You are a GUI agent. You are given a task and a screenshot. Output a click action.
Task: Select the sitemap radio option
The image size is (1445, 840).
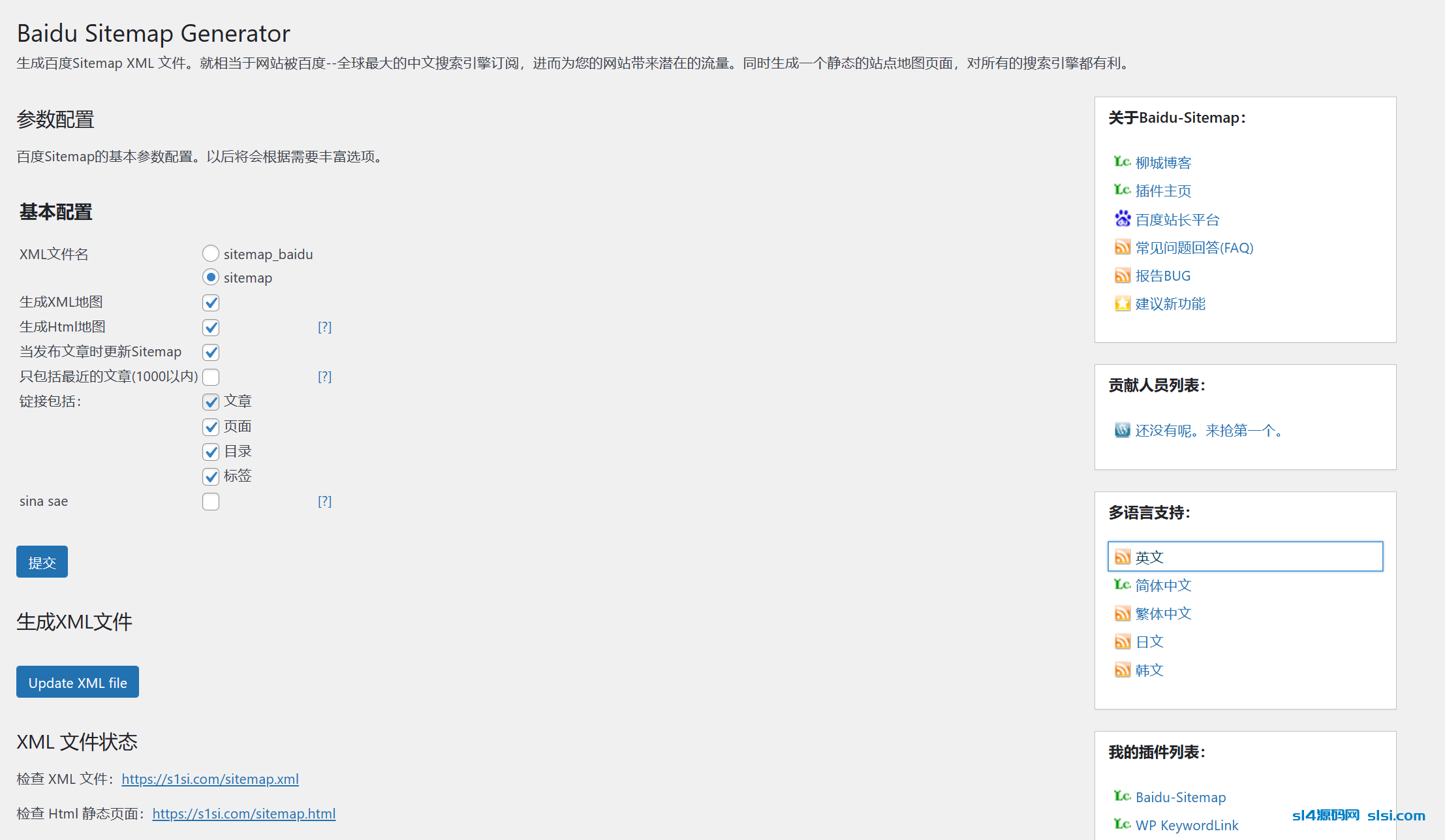click(211, 277)
